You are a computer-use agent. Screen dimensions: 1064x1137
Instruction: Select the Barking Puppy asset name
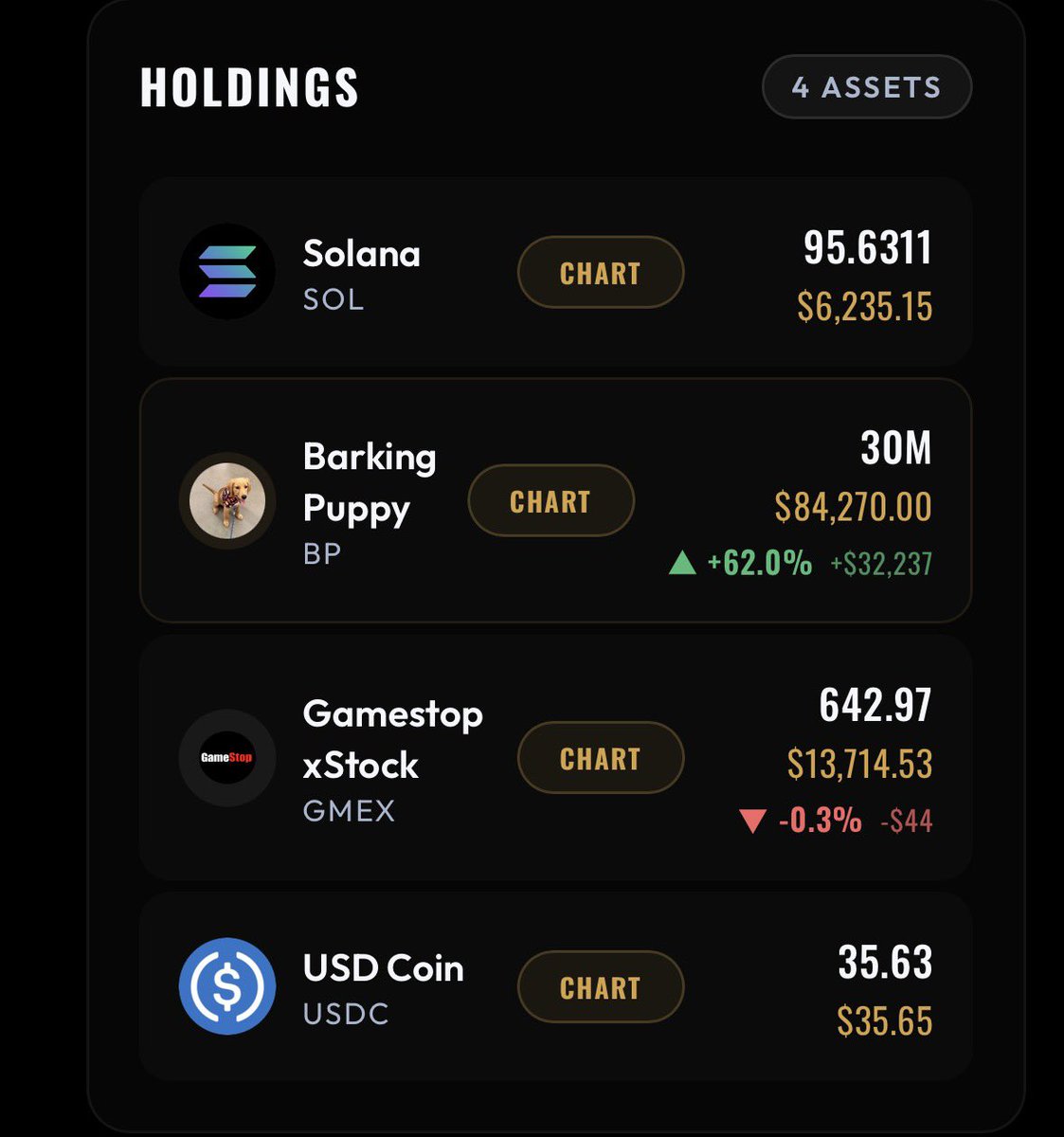tap(370, 482)
